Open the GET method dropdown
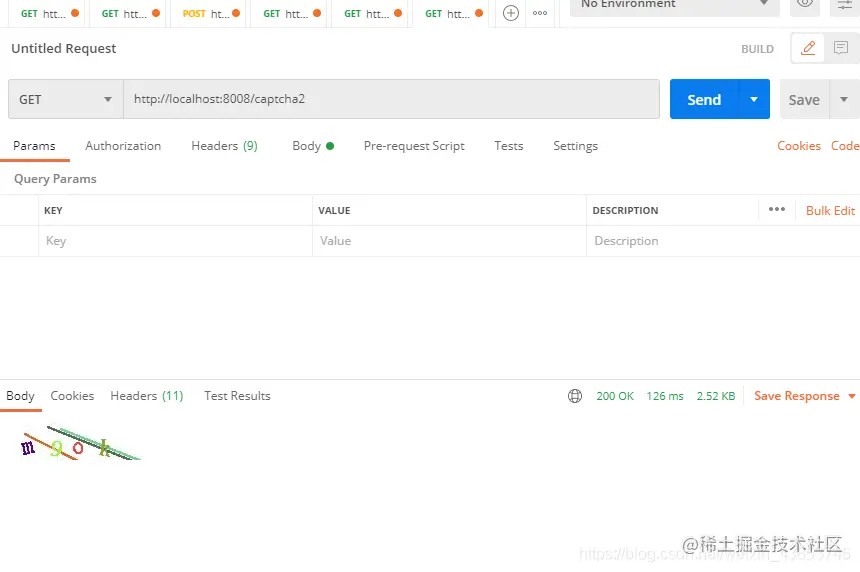The width and height of the screenshot is (860, 572). [66, 99]
